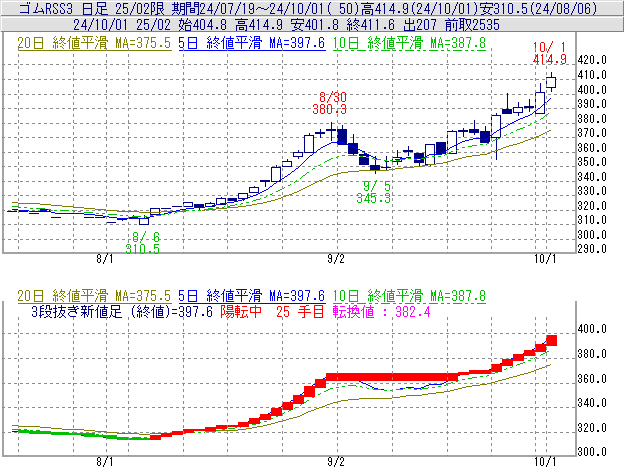Viewport: 624px width, 475px height.
Task: Click the 10日 終値平滑 MA=387.8 legend in upper chart
Action: pos(409,43)
